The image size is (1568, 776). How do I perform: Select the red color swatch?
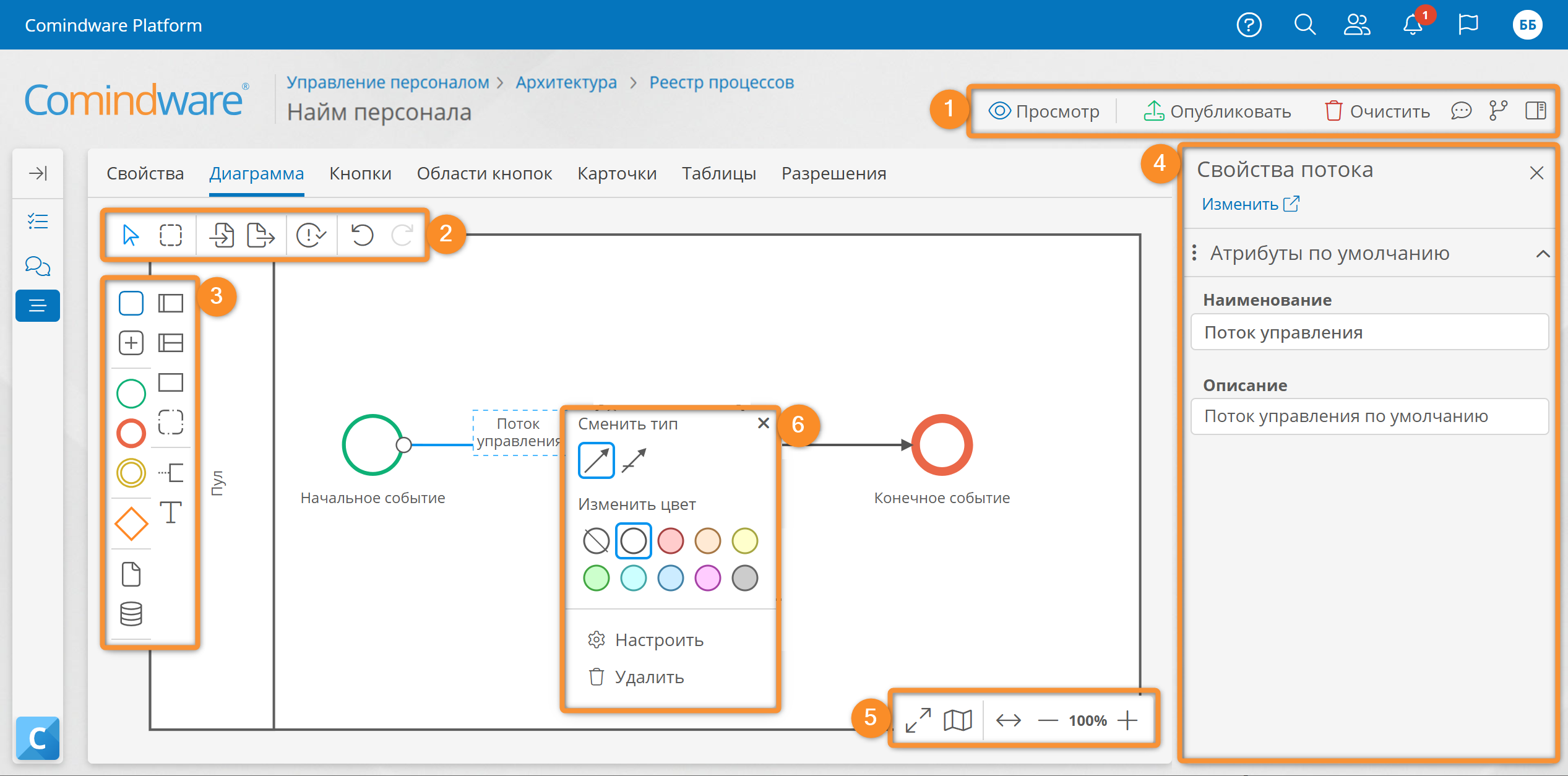[x=670, y=541]
